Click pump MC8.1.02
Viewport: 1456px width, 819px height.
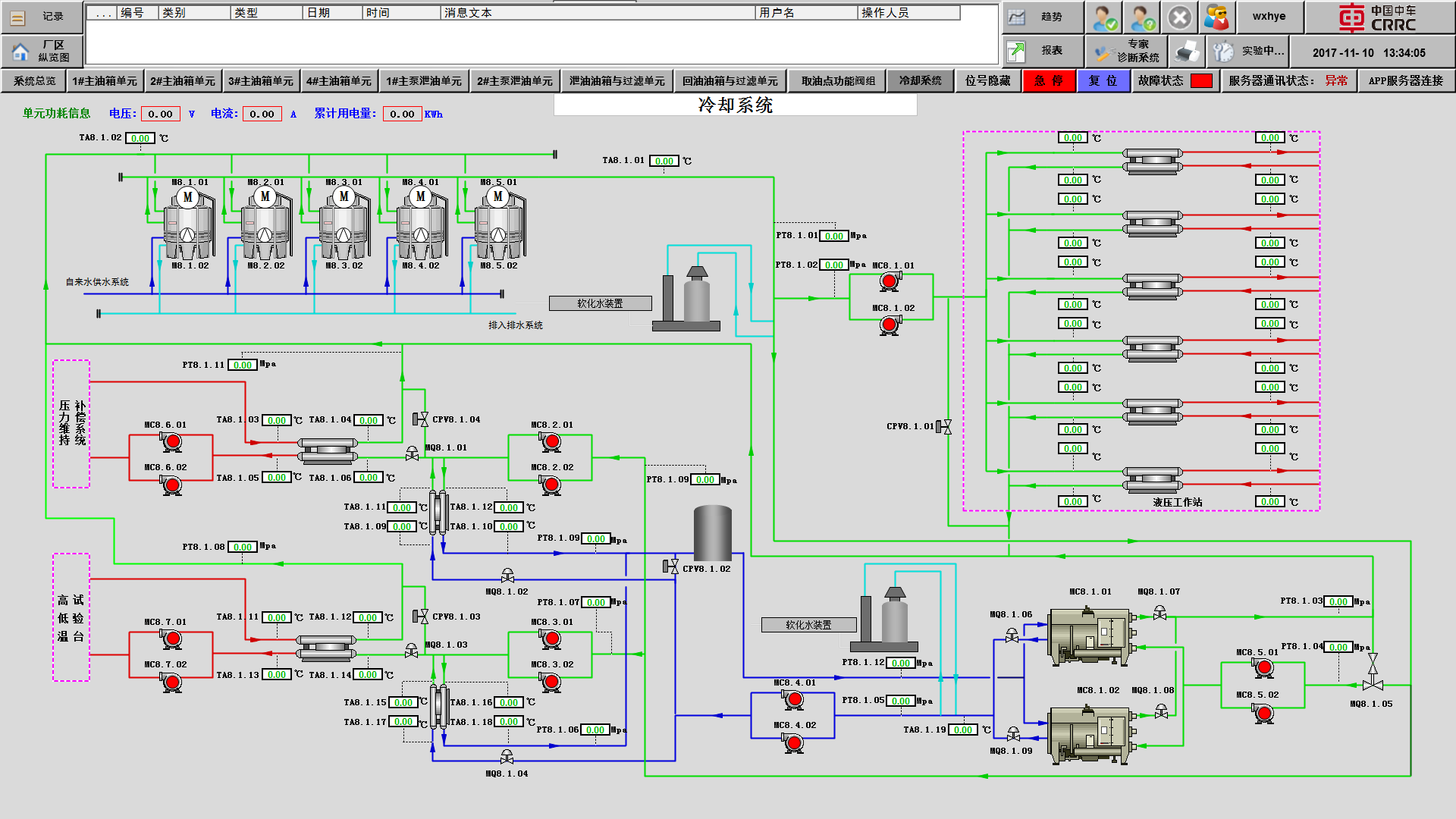[x=890, y=325]
